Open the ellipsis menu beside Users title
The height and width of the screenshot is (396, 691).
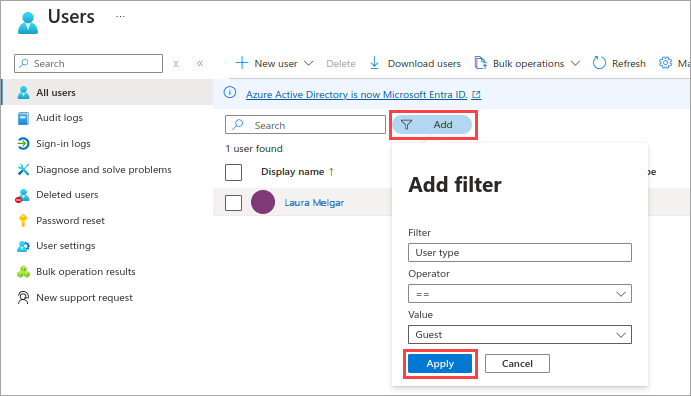[x=120, y=16]
